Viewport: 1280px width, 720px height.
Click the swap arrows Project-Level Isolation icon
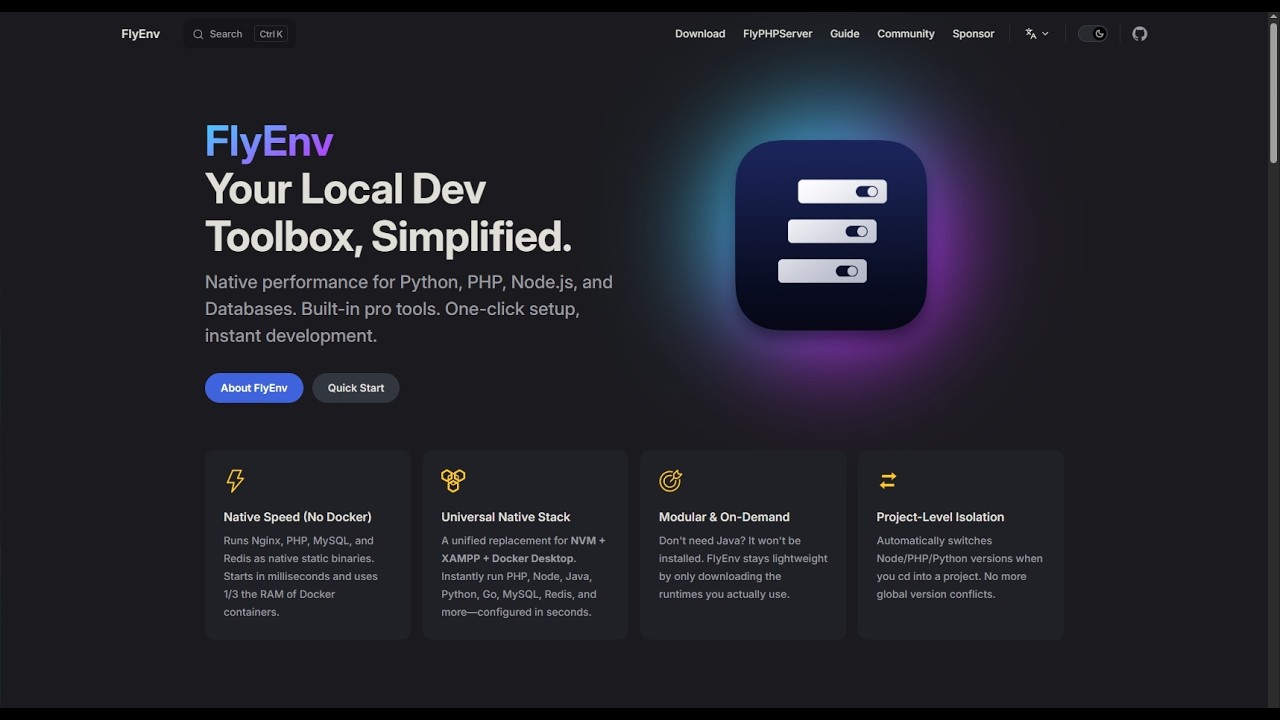(888, 481)
